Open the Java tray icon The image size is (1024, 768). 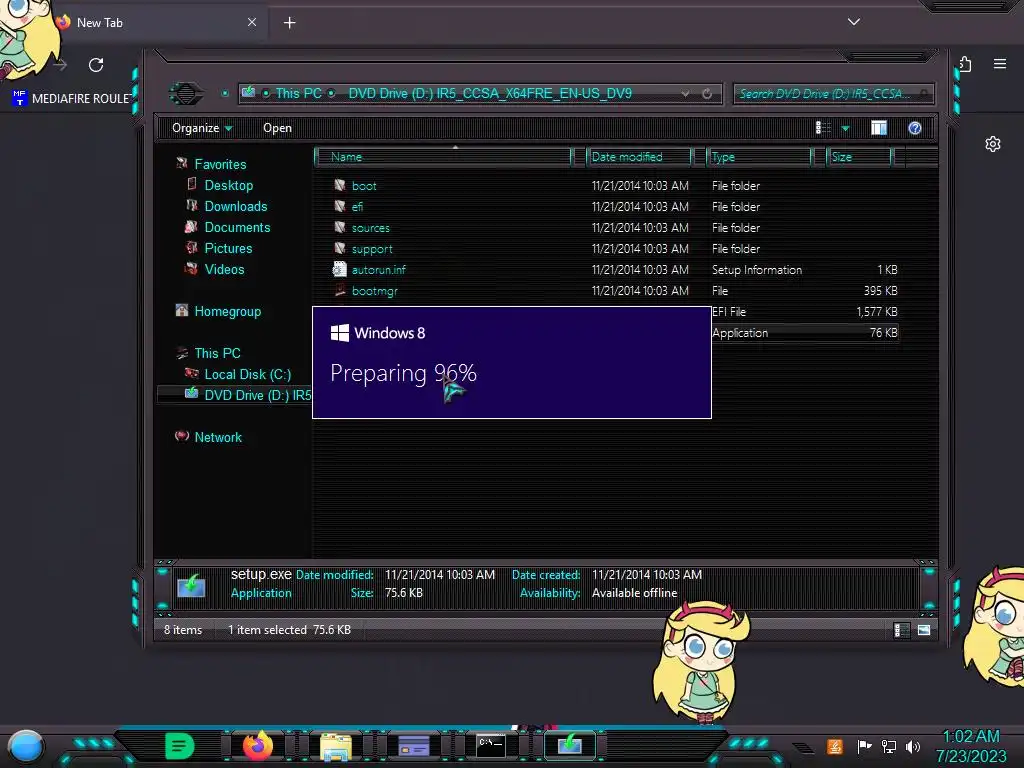[x=835, y=746]
